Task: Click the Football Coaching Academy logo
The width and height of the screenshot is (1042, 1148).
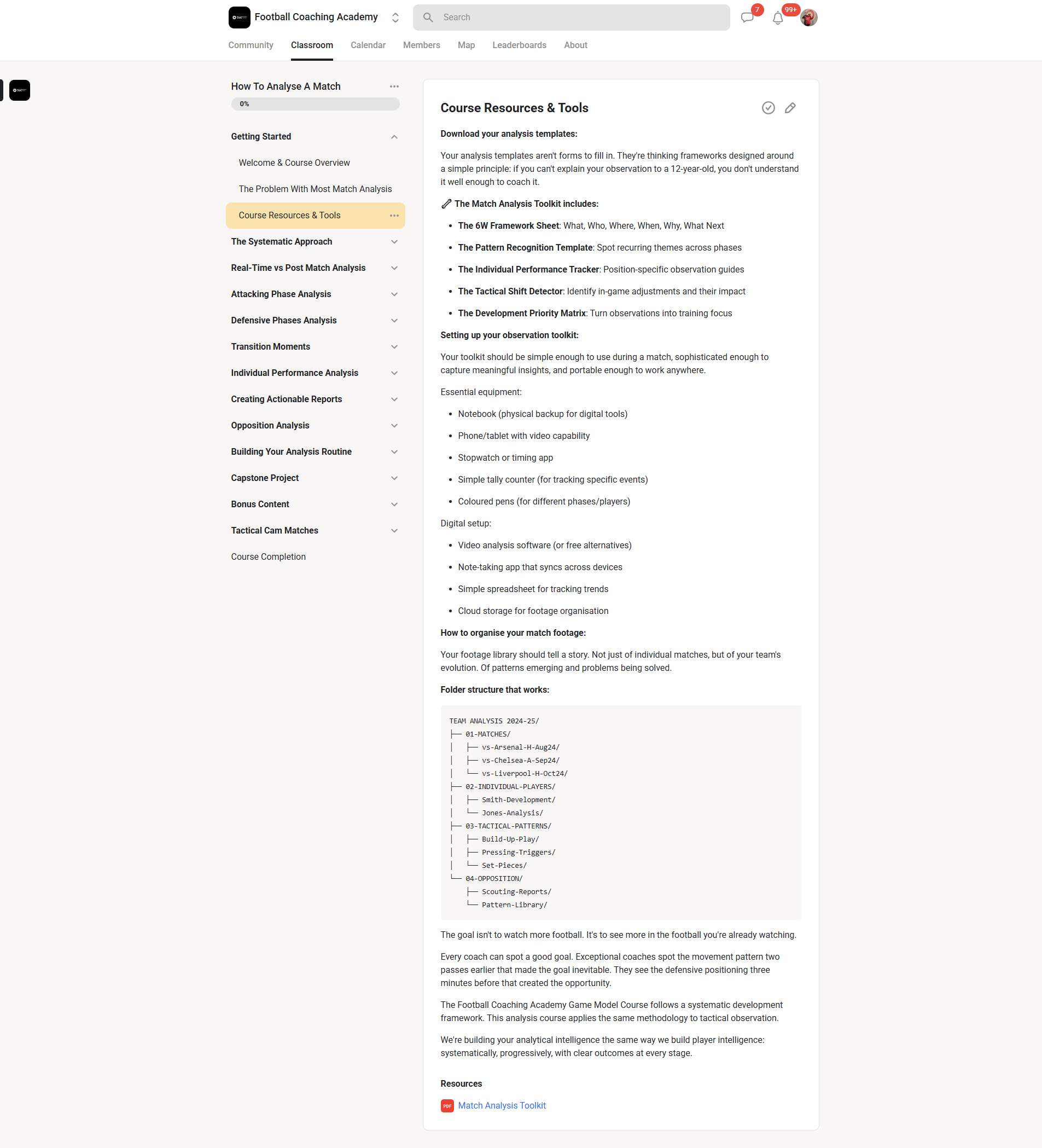Action: [x=240, y=17]
